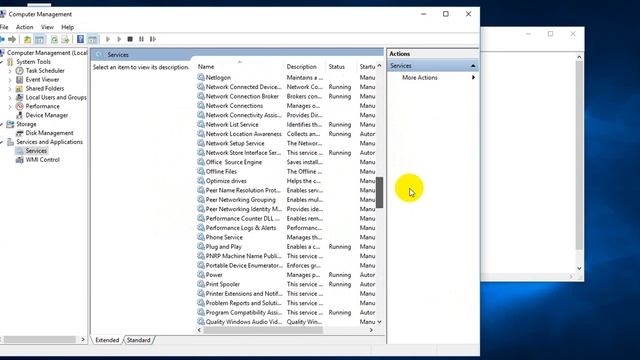Click the Up one level folder icon
Image resolution: width=640 pixels, height=360 pixels.
pos(27,39)
